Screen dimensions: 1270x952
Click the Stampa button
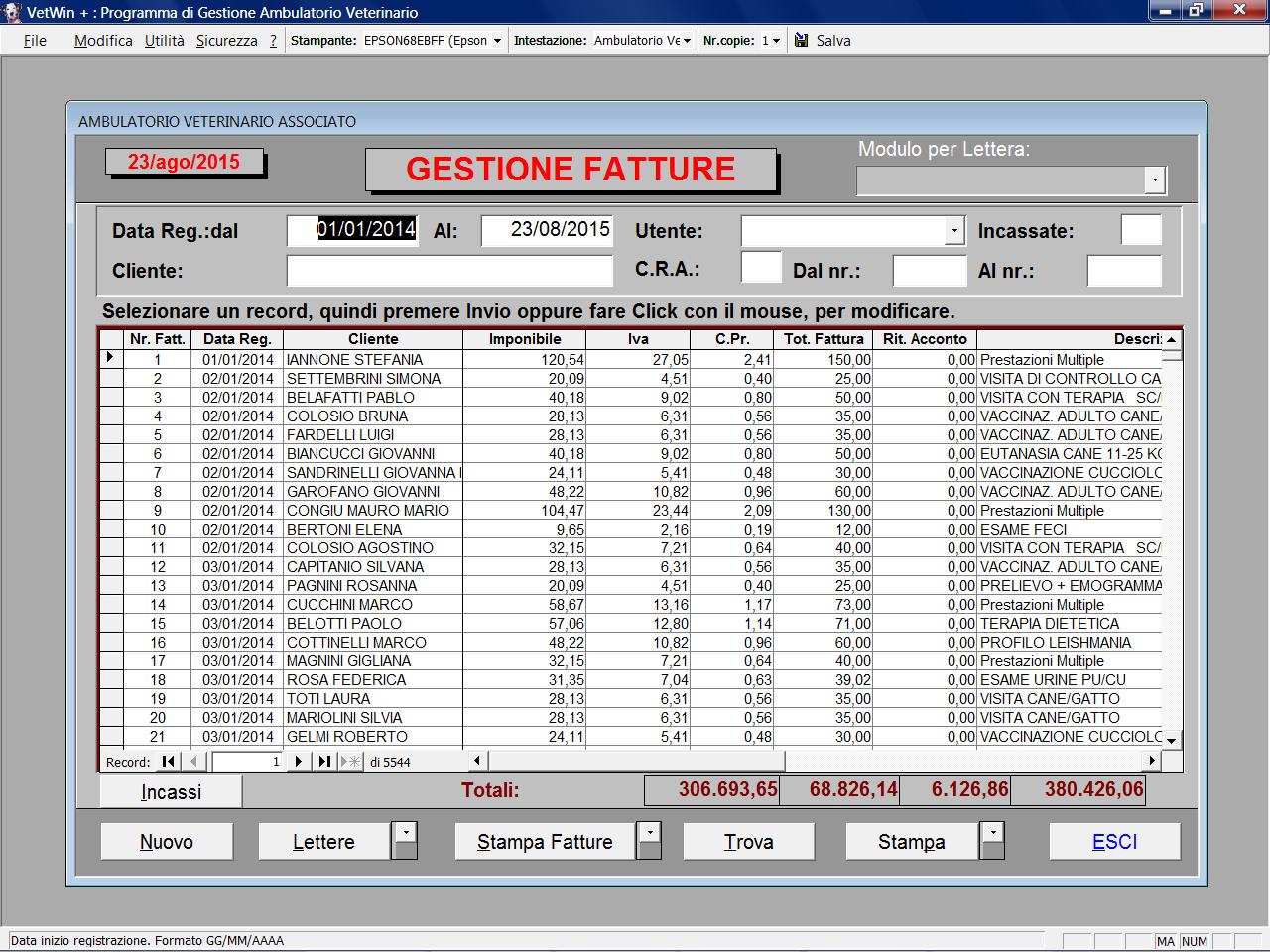point(912,842)
